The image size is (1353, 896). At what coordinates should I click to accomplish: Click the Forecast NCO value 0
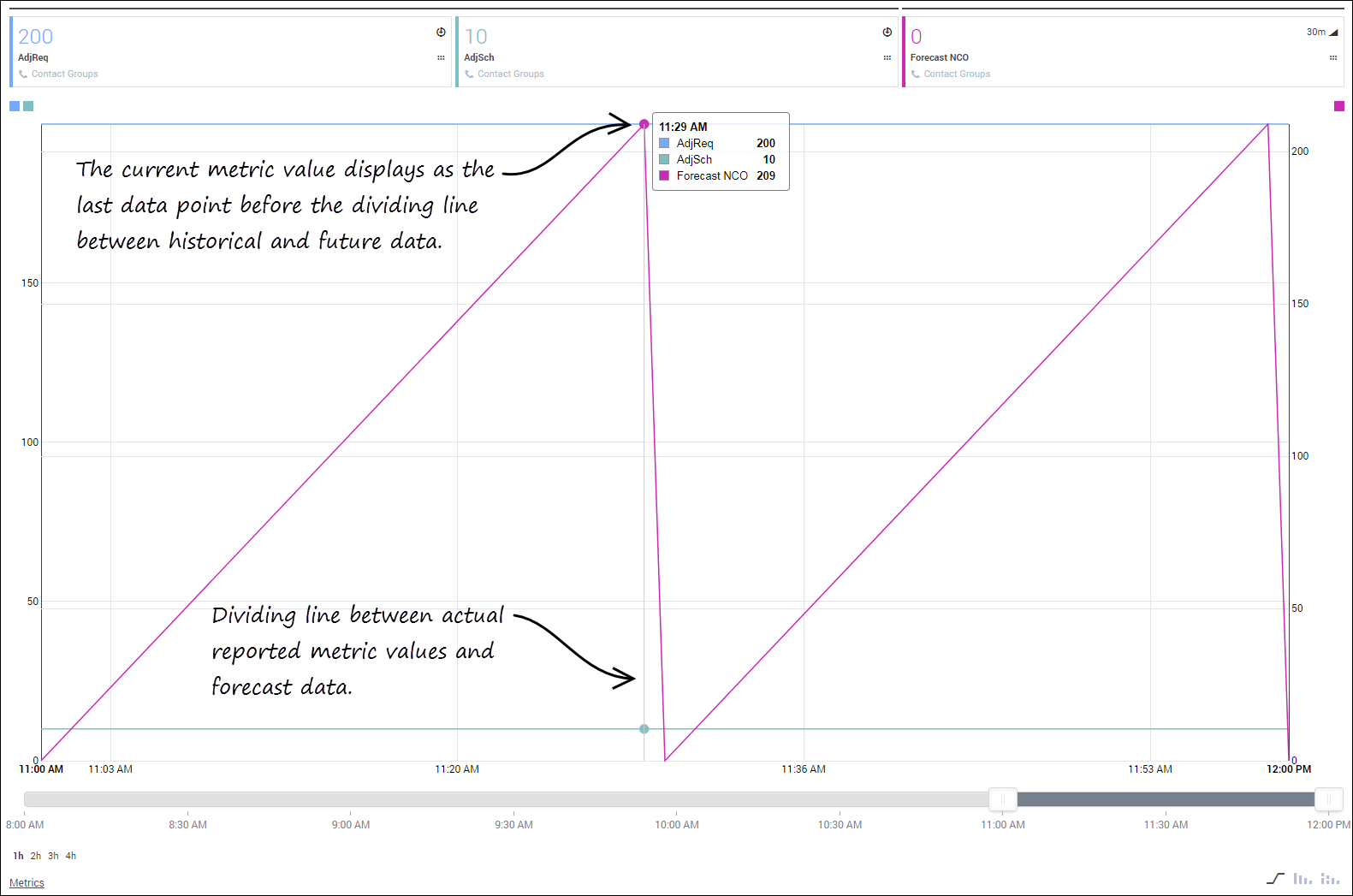coord(917,37)
